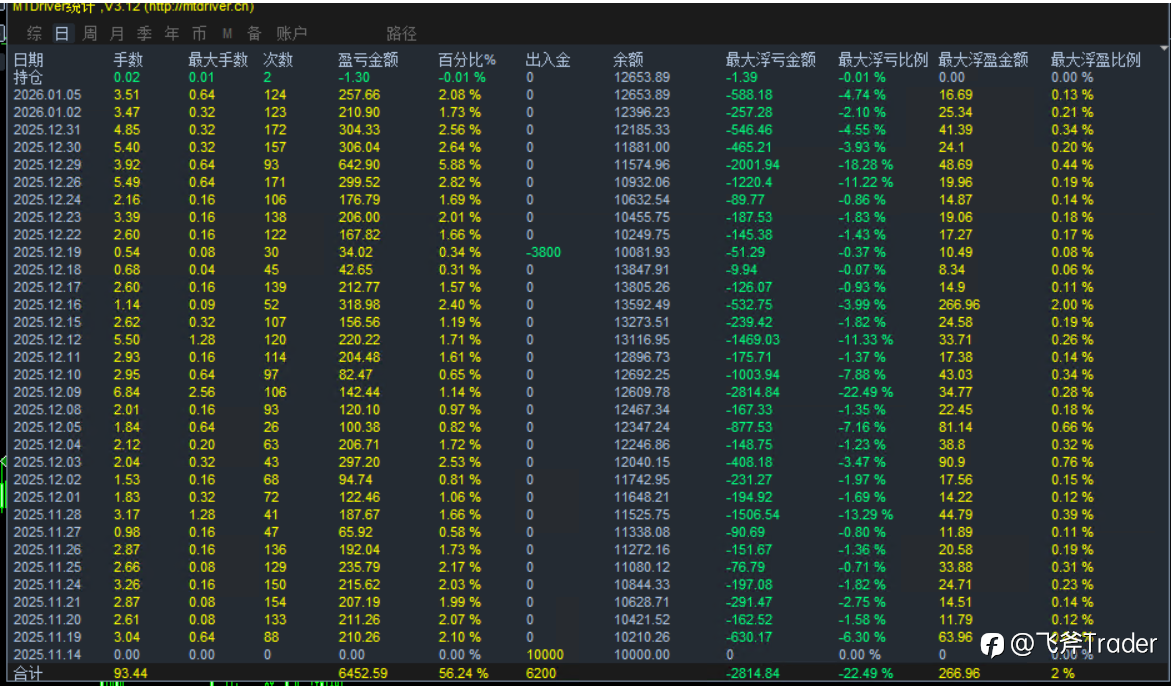The width and height of the screenshot is (1171, 686).
Task: Click the 2.00 % floating profit ratio
Action: click(1072, 305)
